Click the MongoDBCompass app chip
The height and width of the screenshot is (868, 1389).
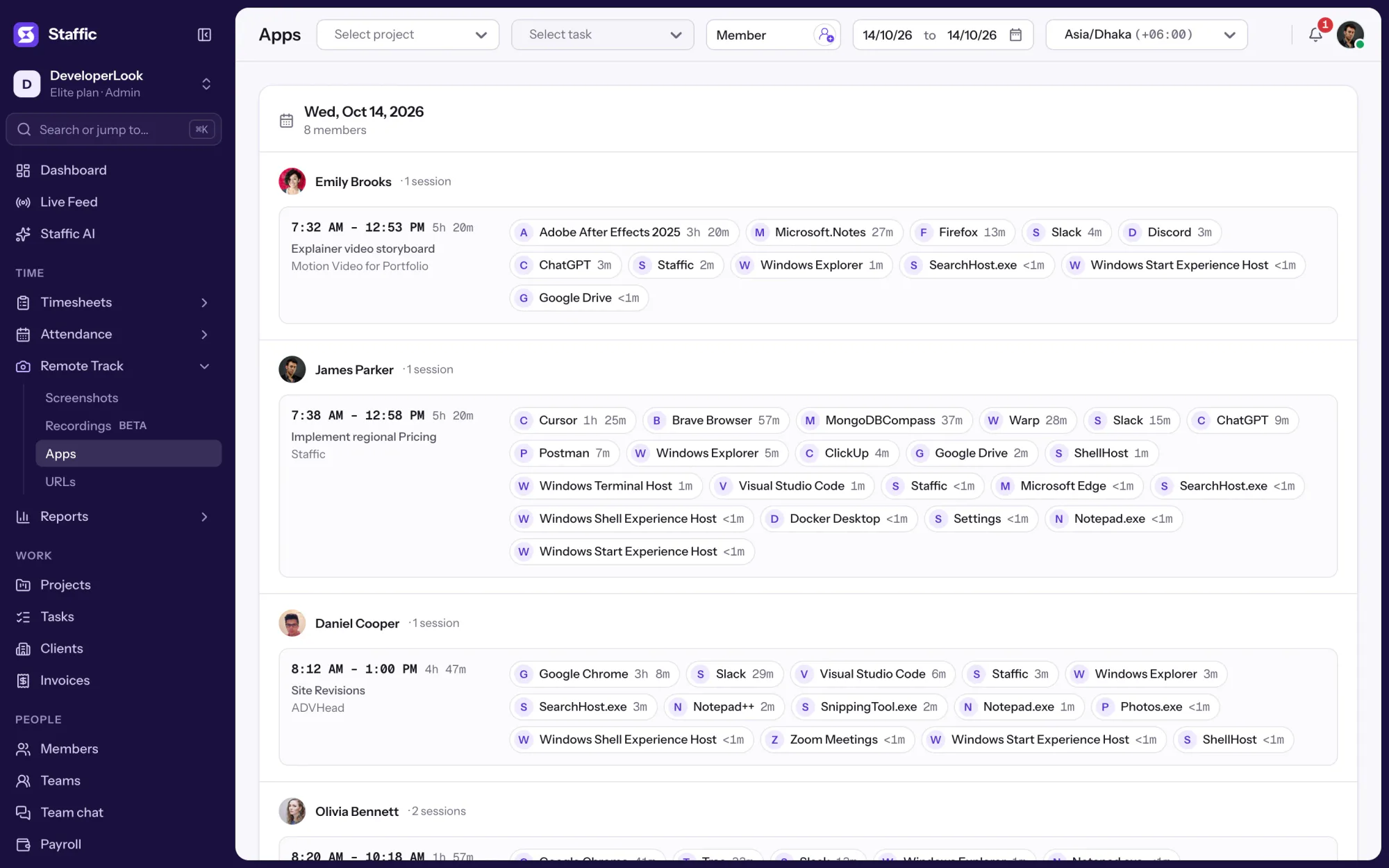[x=884, y=420]
